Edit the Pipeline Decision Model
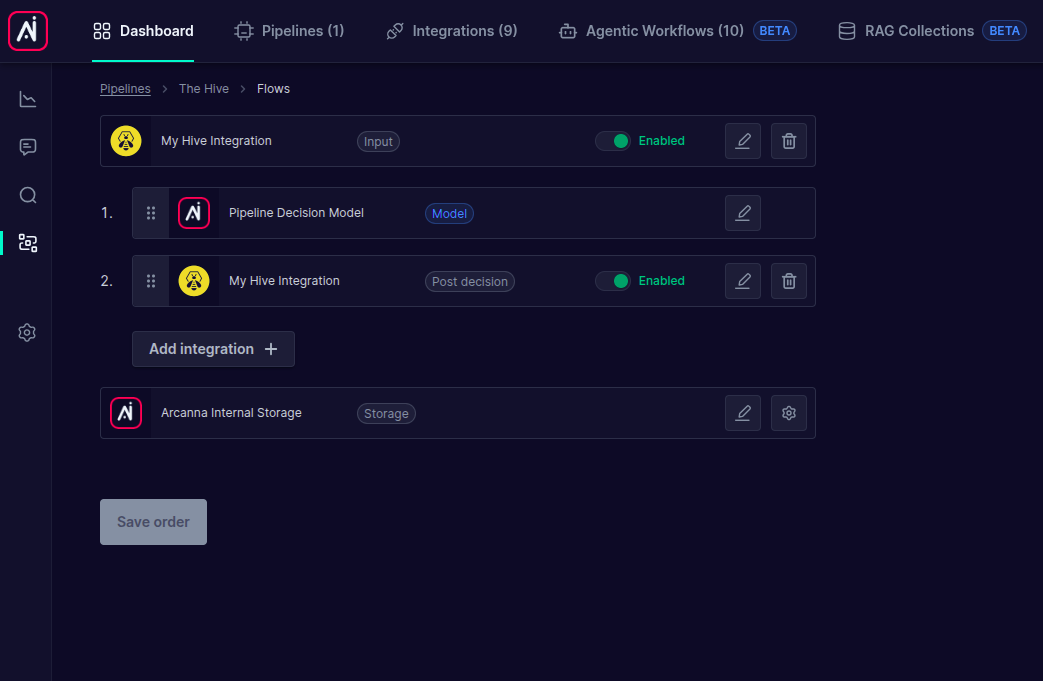The height and width of the screenshot is (681, 1043). tap(743, 213)
